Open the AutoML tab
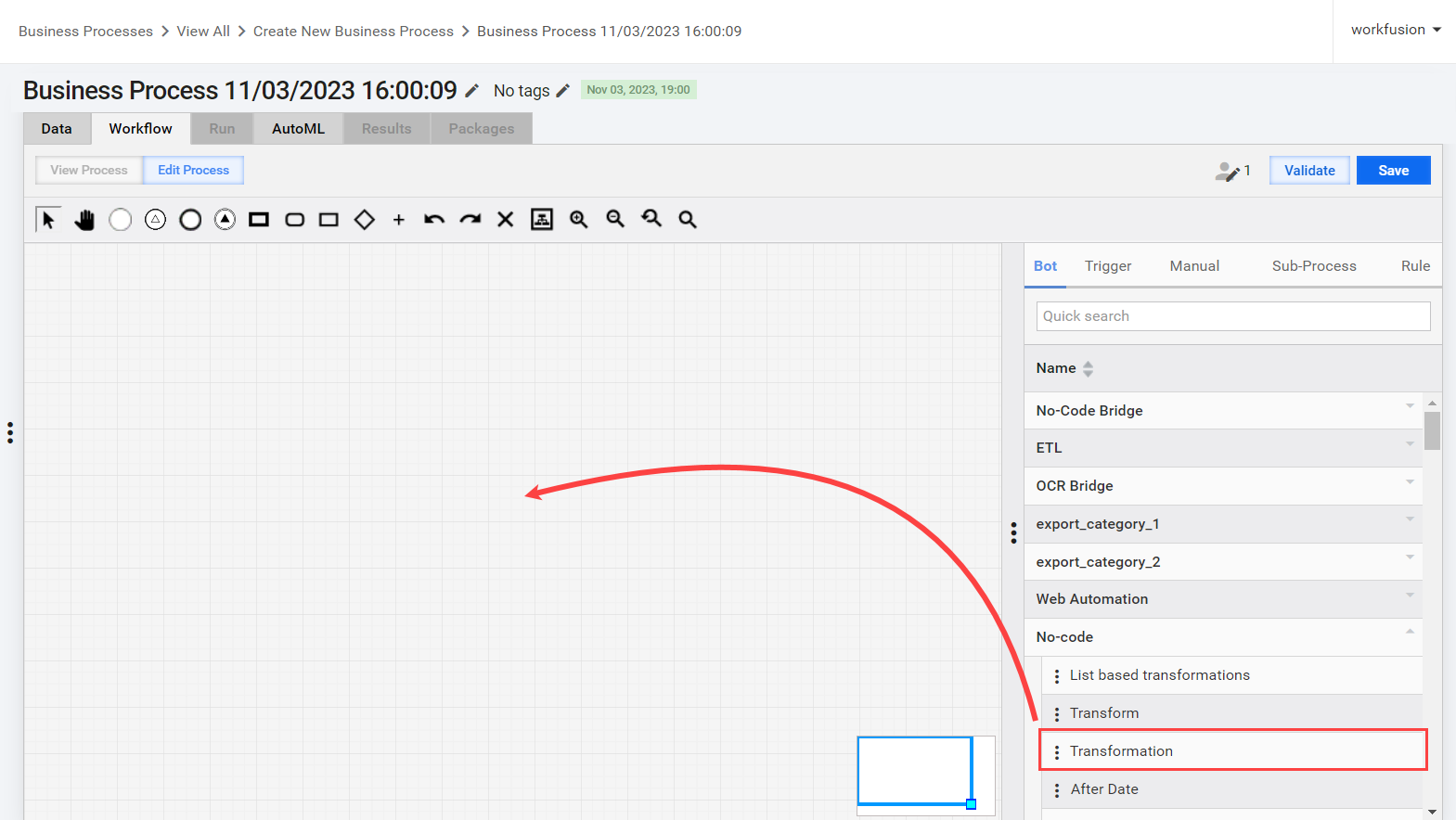The height and width of the screenshot is (820, 1456). (x=298, y=129)
